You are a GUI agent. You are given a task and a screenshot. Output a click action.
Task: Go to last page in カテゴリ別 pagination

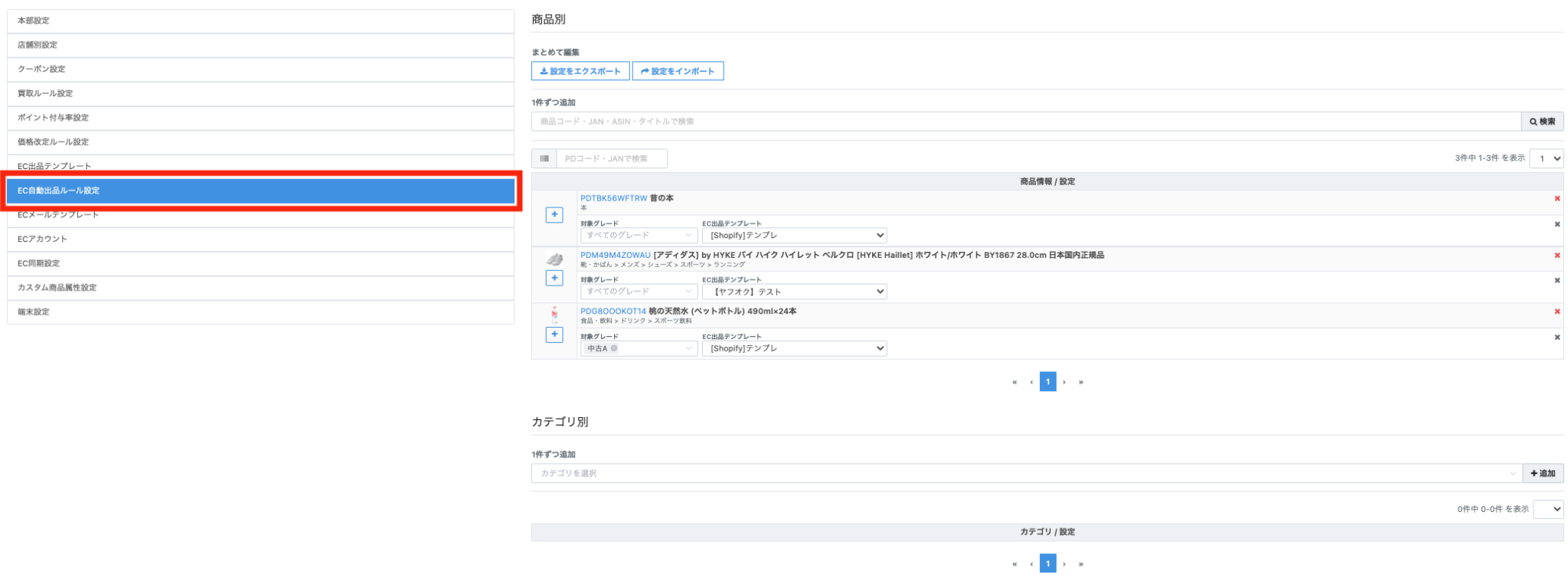coord(1081,564)
